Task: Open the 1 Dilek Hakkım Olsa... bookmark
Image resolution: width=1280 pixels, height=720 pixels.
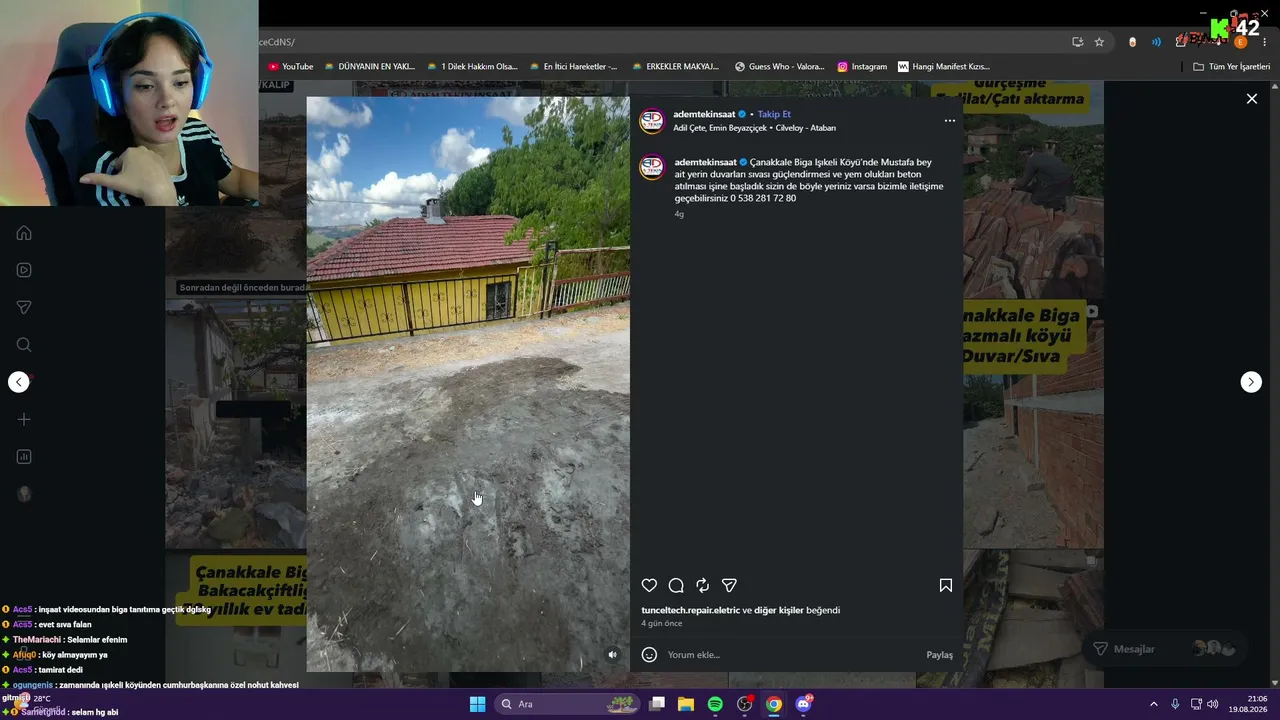Action: pos(472,67)
